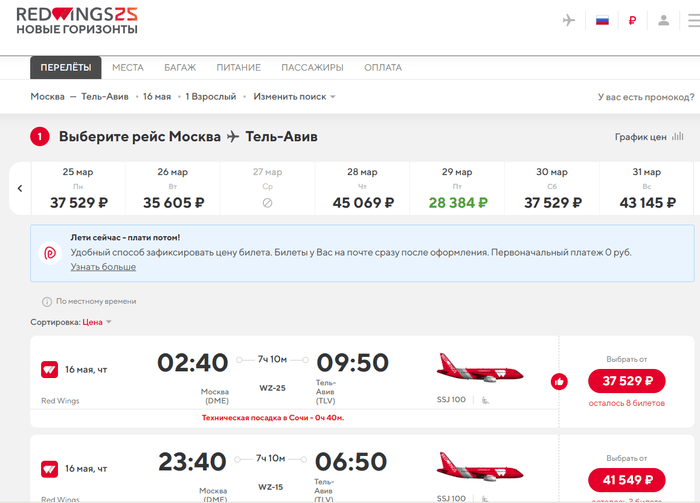Expand the Изменить поиск dropdown
The image size is (700, 503).
(x=294, y=97)
